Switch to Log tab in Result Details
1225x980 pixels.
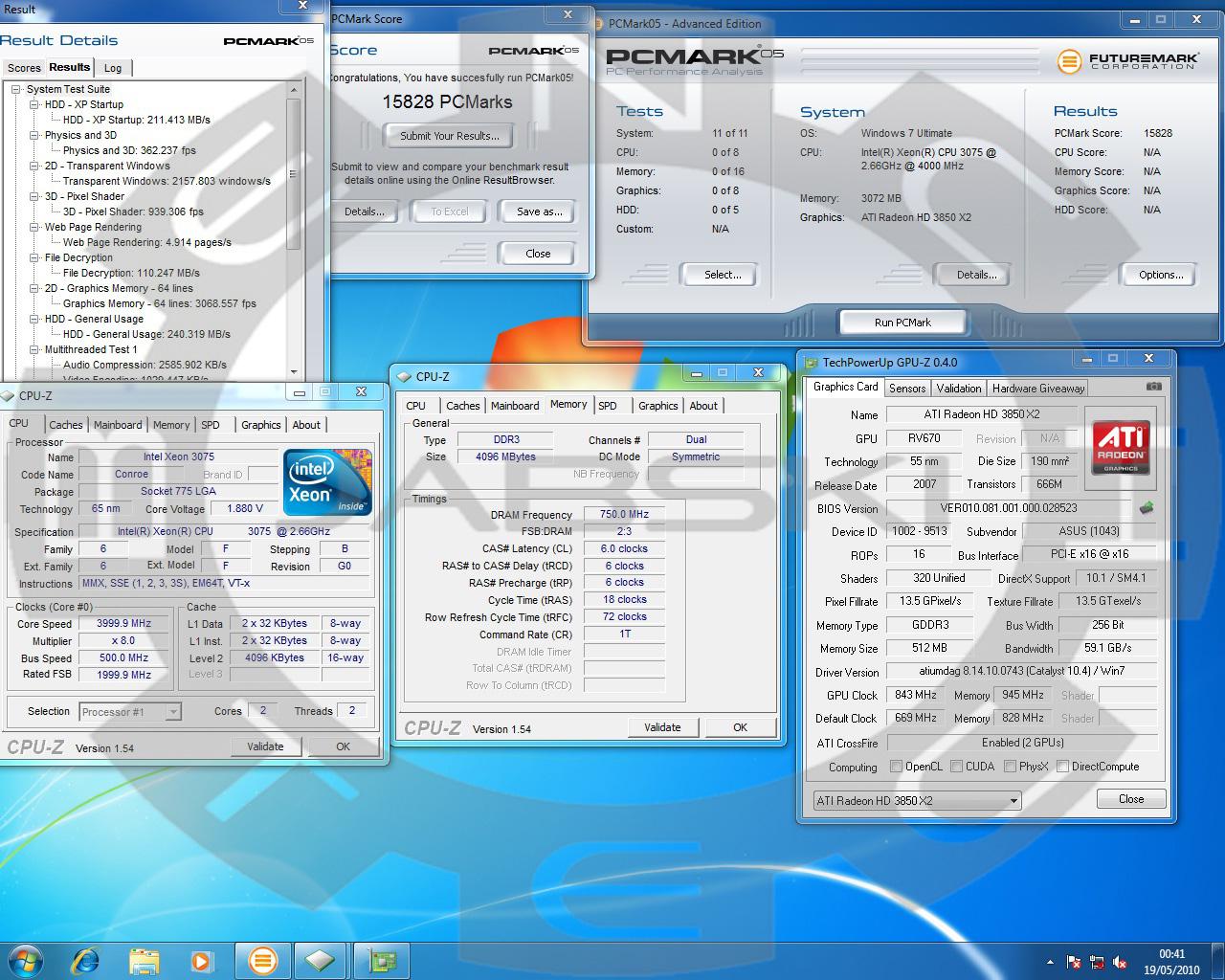click(x=113, y=68)
